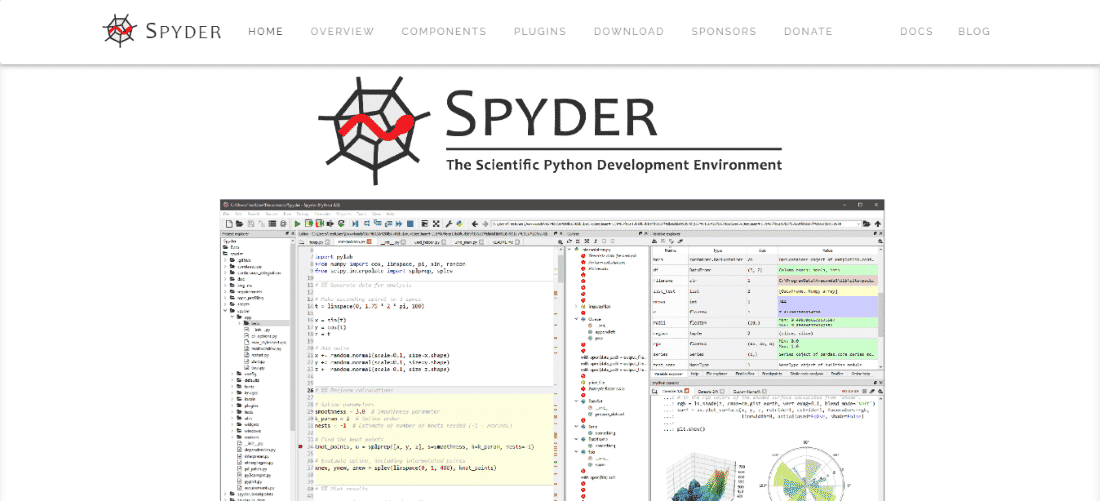Select the Console 1/A tab
This screenshot has height=501, width=1100.
[675, 392]
